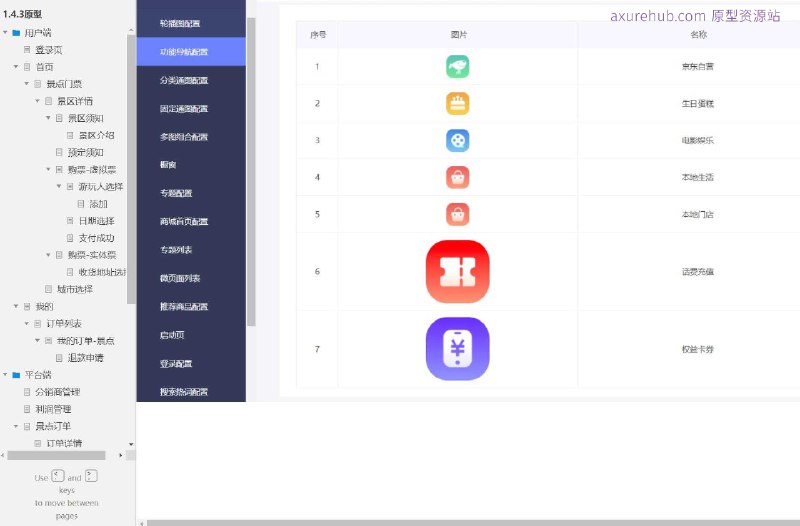Click the blue 电影娱乐 film reel icon
Image resolution: width=800 pixels, height=526 pixels.
[458, 140]
